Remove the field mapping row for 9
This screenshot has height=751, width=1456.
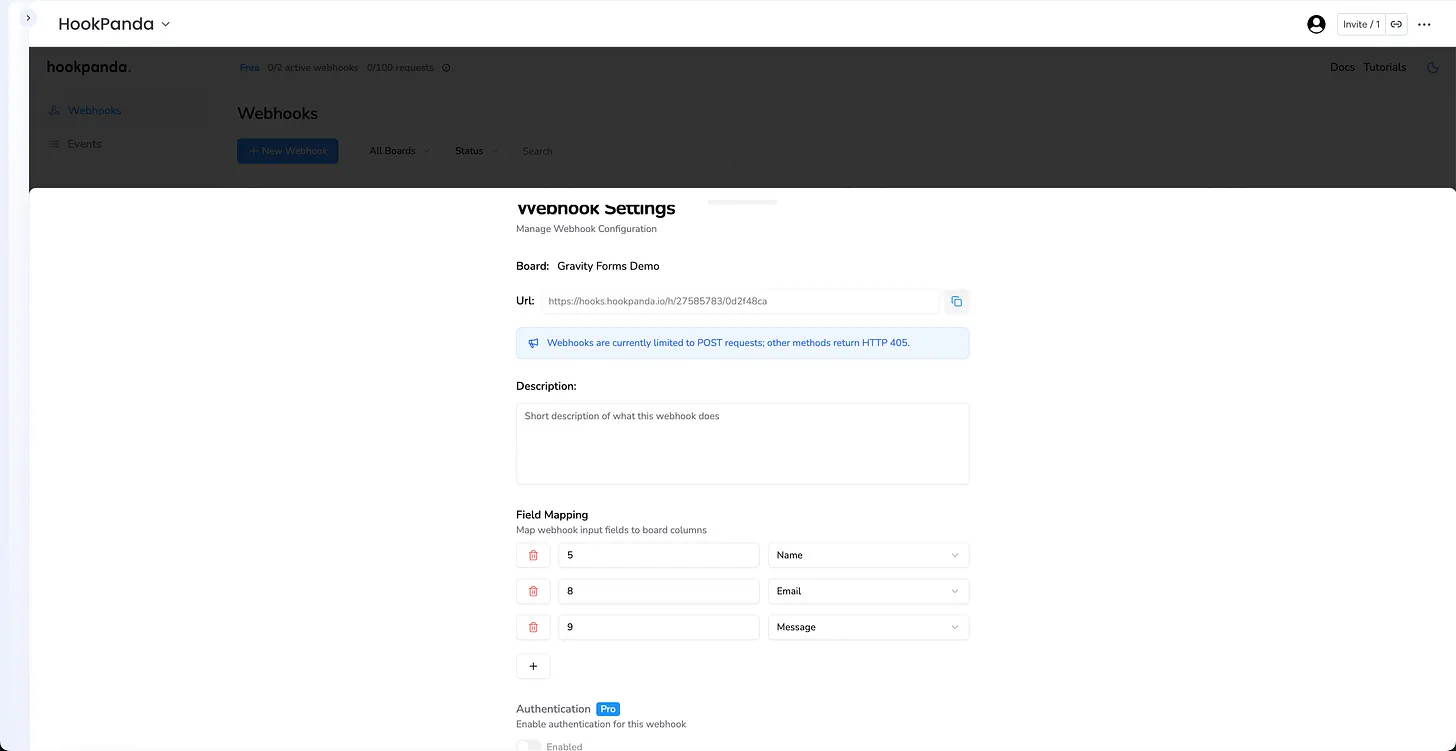[533, 627]
